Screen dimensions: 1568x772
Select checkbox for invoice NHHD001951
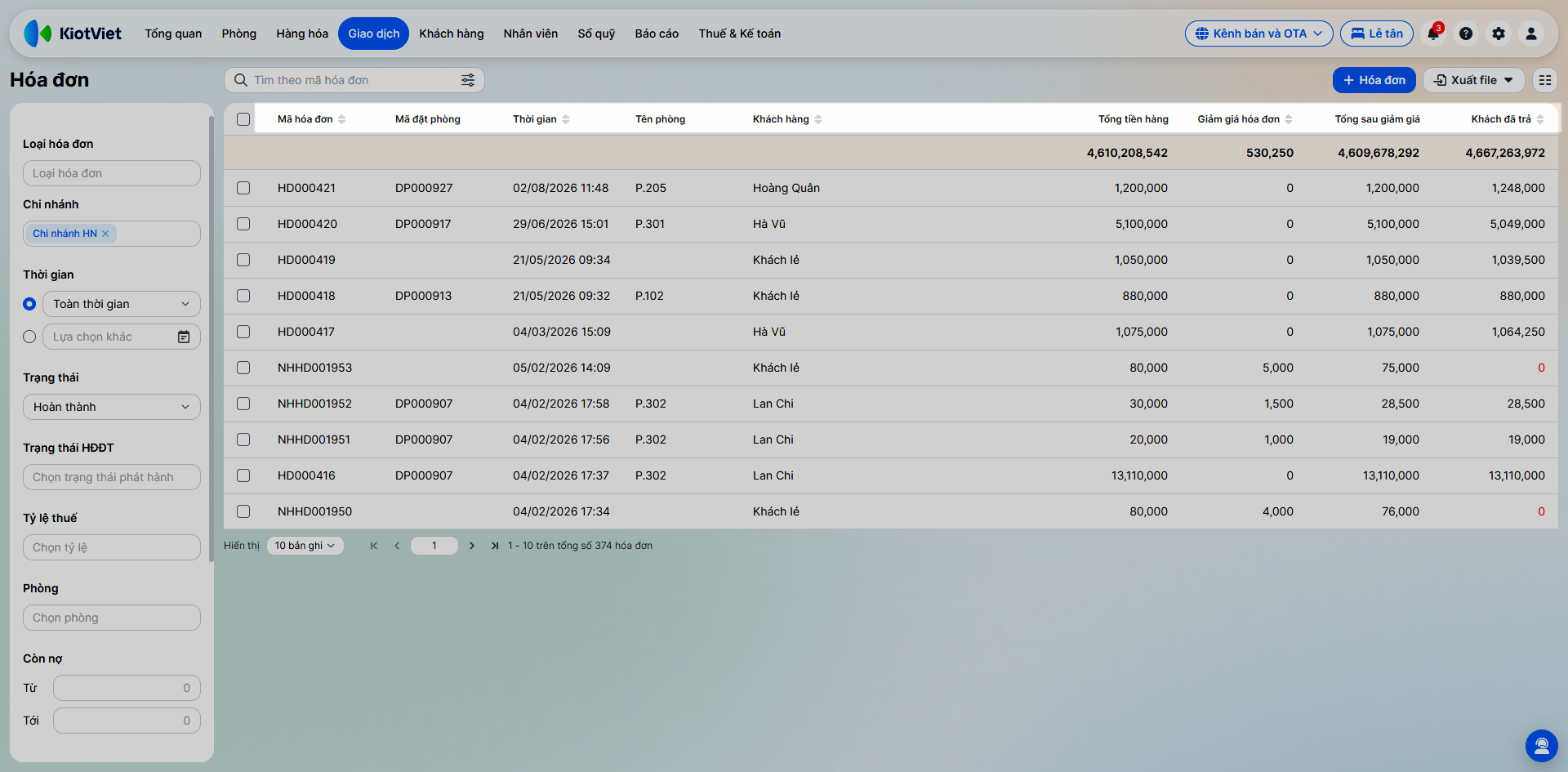coord(243,440)
